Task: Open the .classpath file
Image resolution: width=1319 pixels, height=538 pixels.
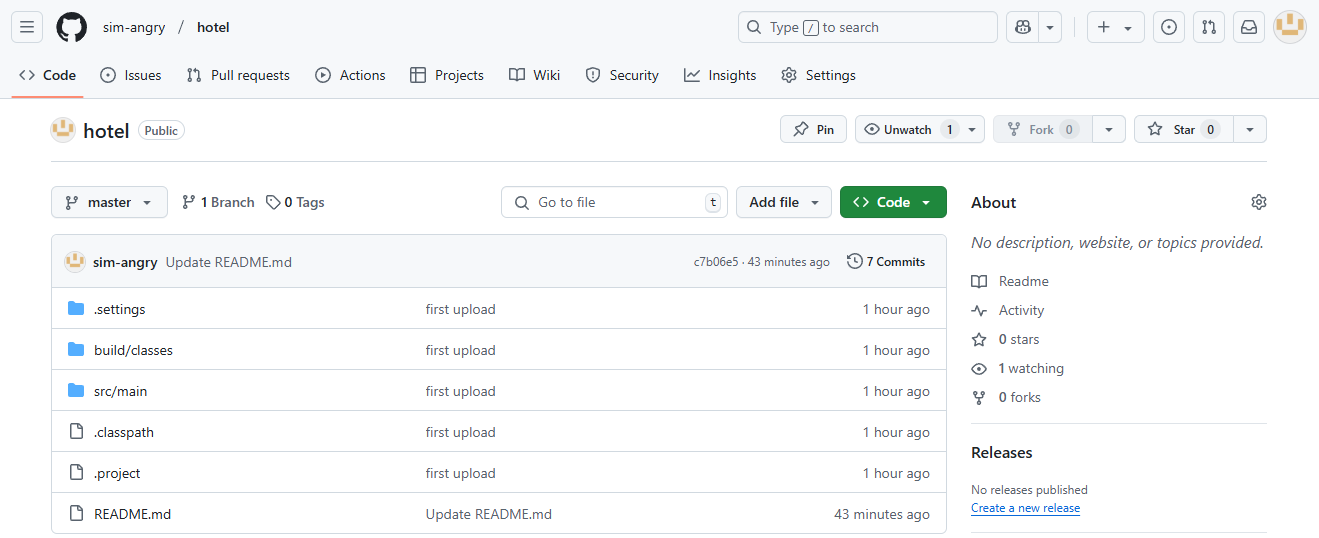Action: tap(124, 432)
